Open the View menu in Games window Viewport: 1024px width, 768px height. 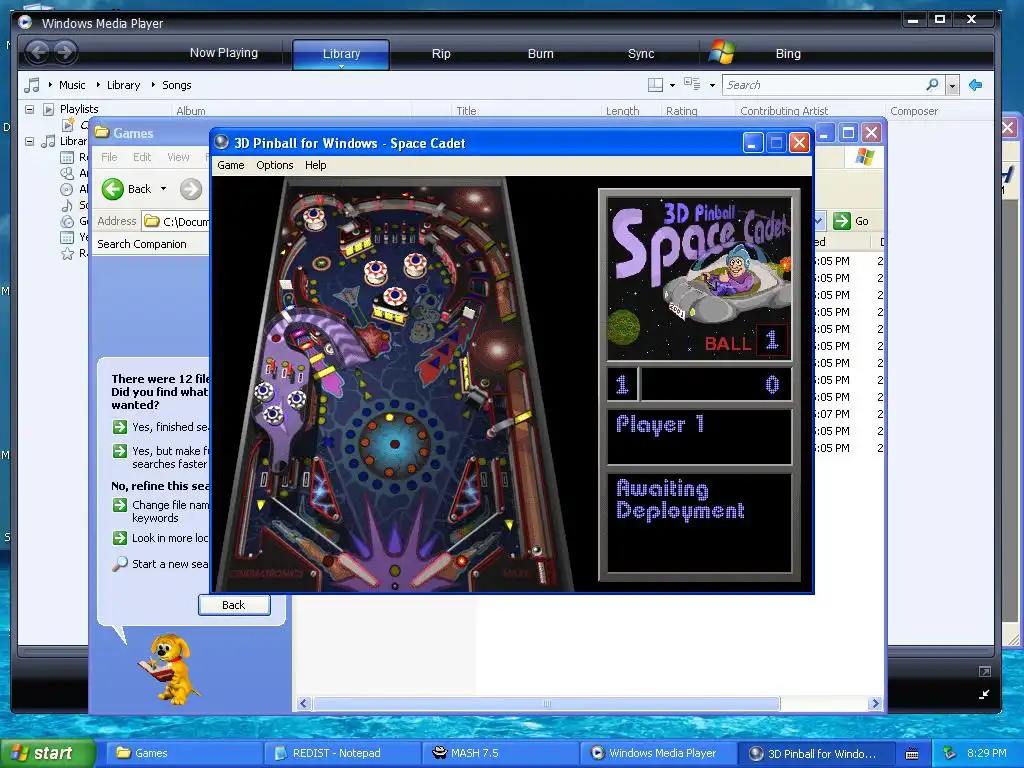178,157
